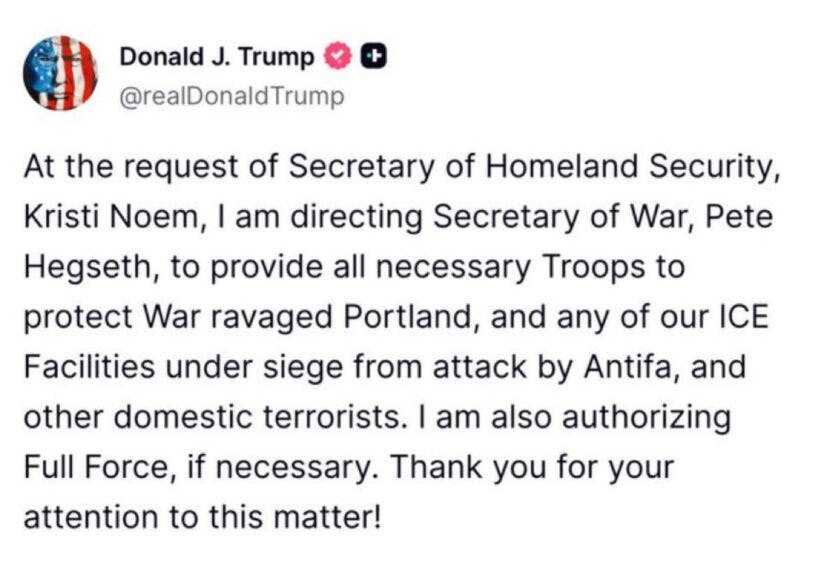Open the @realDonaldTrump handle
The width and height of the screenshot is (815, 576).
tap(232, 96)
